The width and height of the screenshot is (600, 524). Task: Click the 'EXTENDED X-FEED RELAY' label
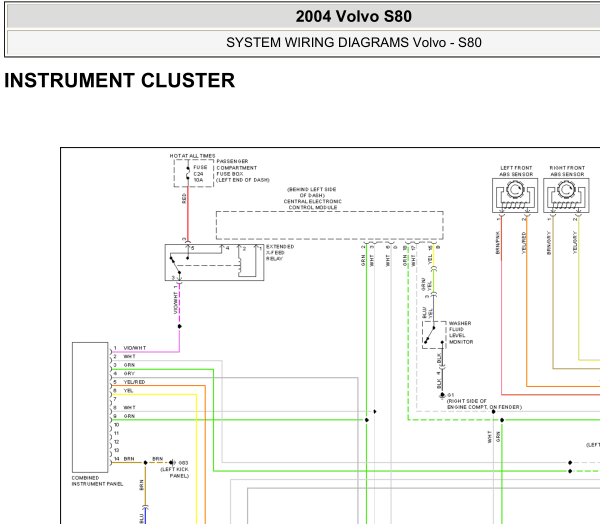click(280, 253)
